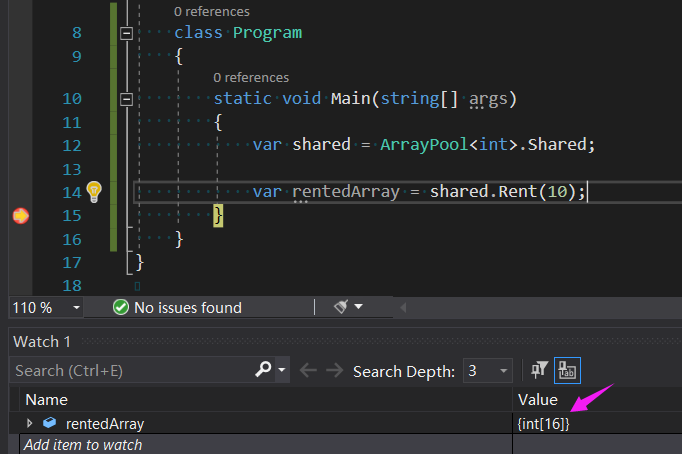Collapse the class Program code block
682x454 pixels.
(126, 33)
